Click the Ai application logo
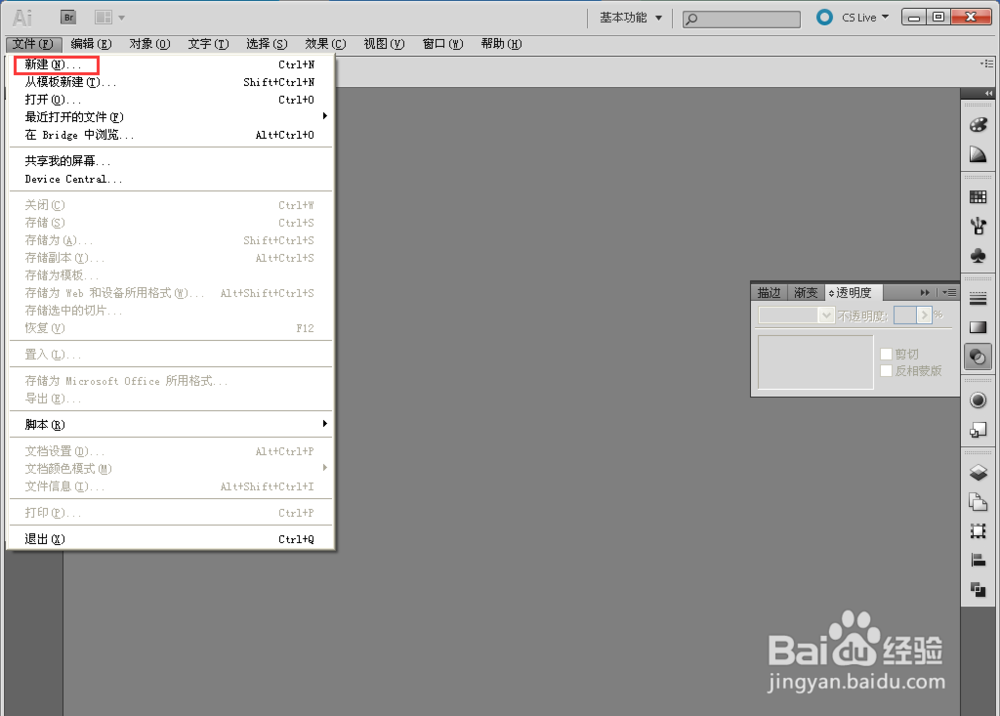1000x716 pixels. pos(22,18)
